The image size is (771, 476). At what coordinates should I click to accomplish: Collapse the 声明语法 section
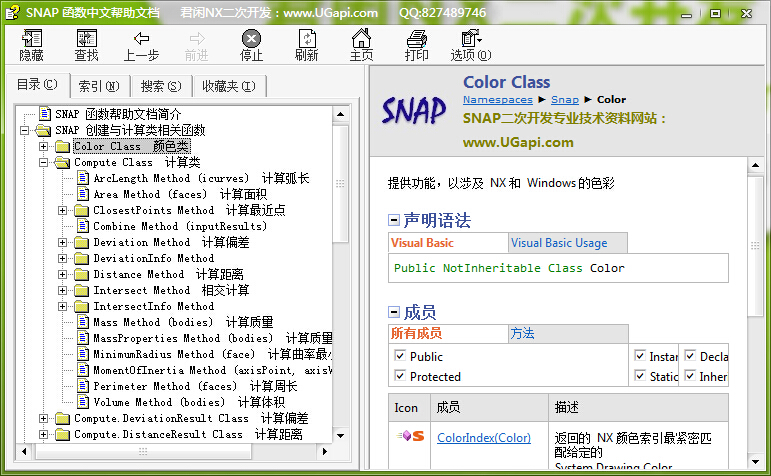pos(394,221)
